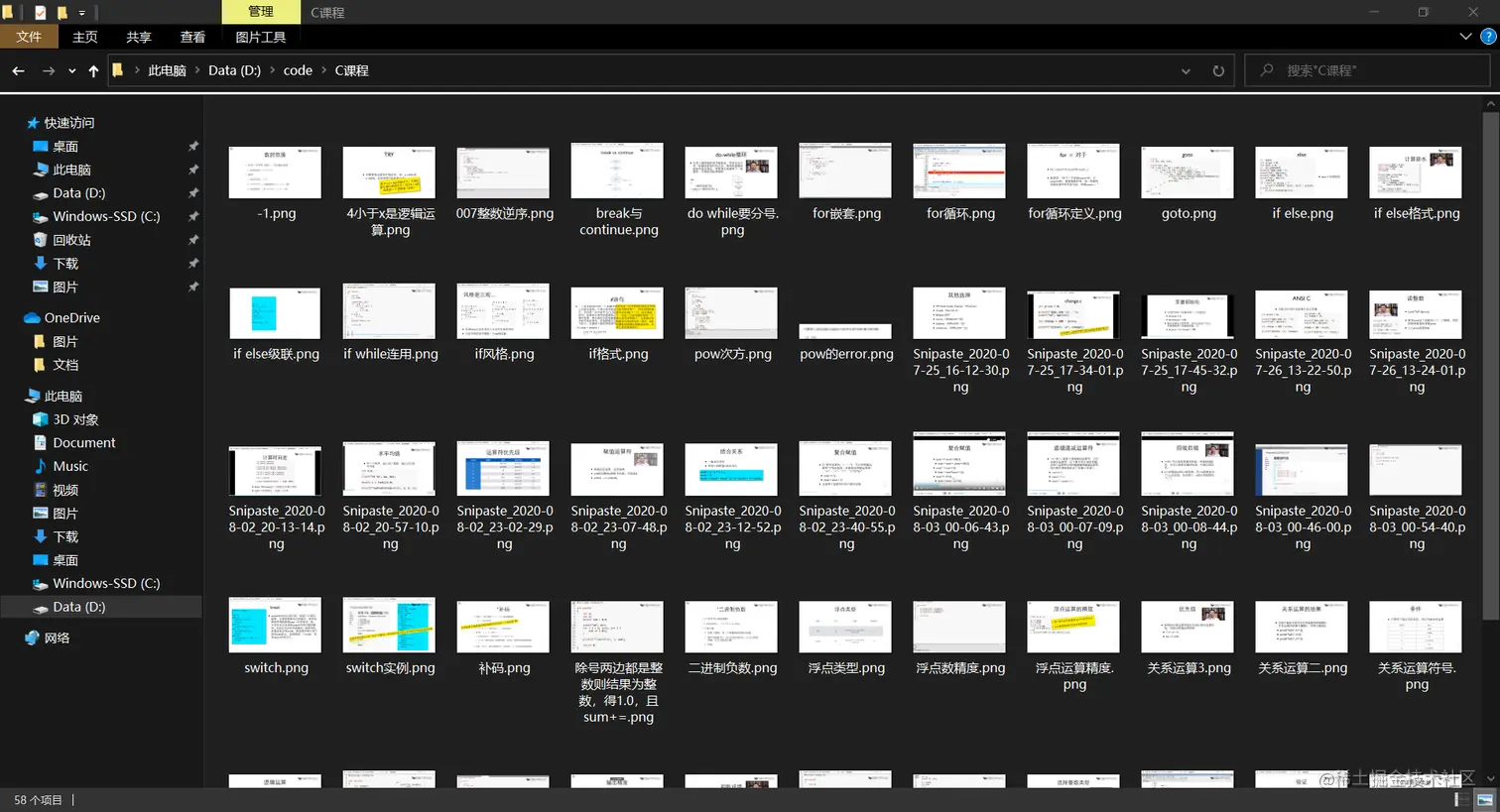Click the new folder icon in title bar
This screenshot has width=1500, height=812.
click(x=62, y=13)
